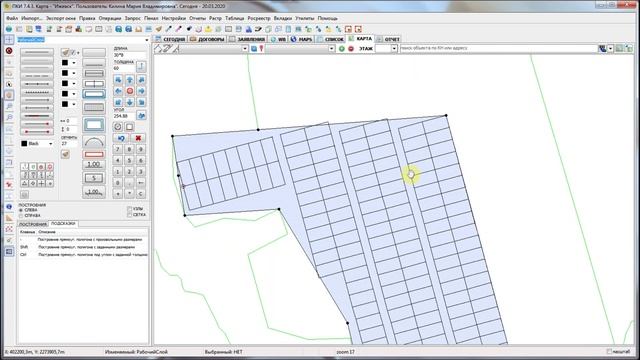Select the СЛЕВА radio button

[21, 210]
